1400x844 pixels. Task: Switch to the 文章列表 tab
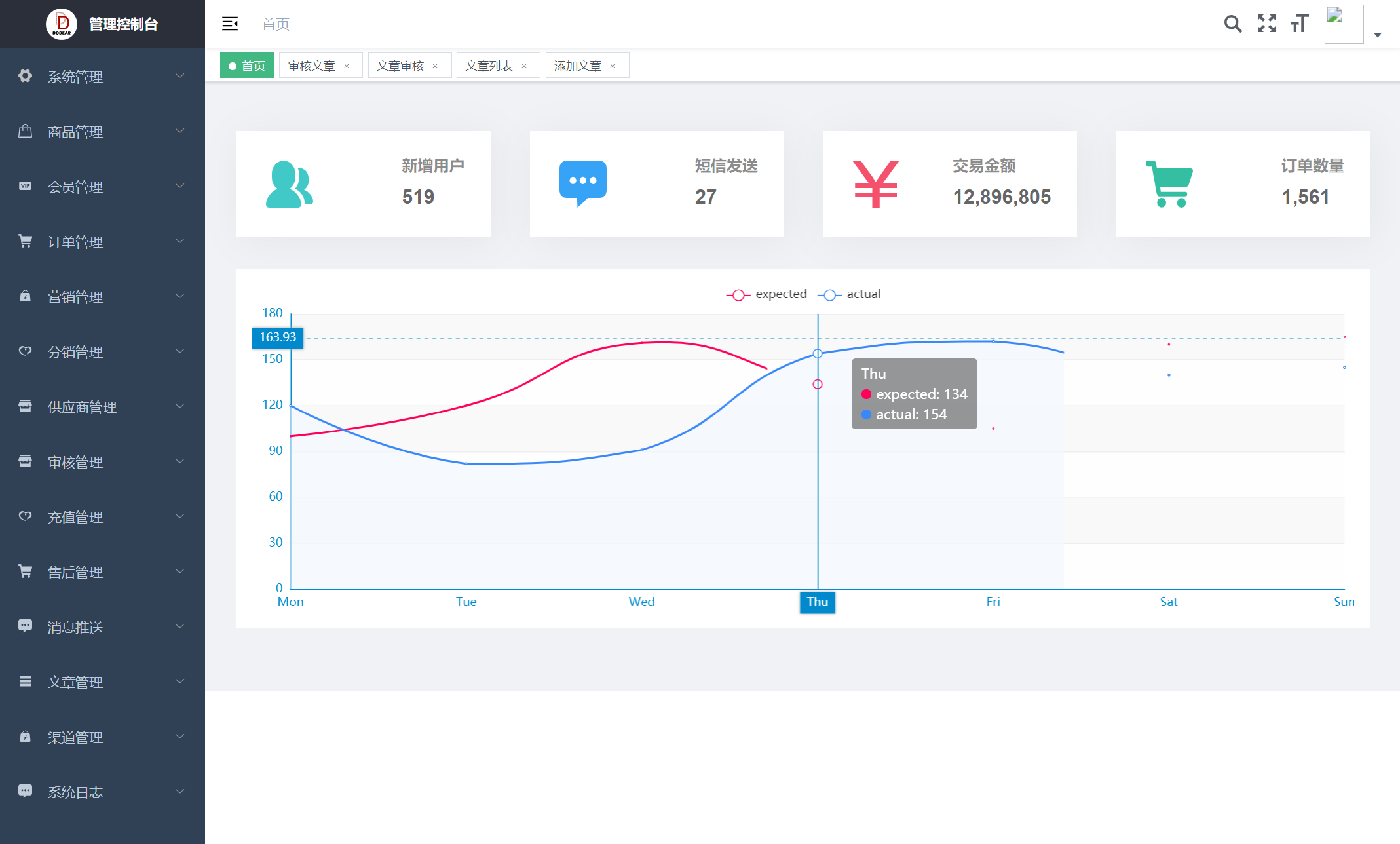coord(489,66)
